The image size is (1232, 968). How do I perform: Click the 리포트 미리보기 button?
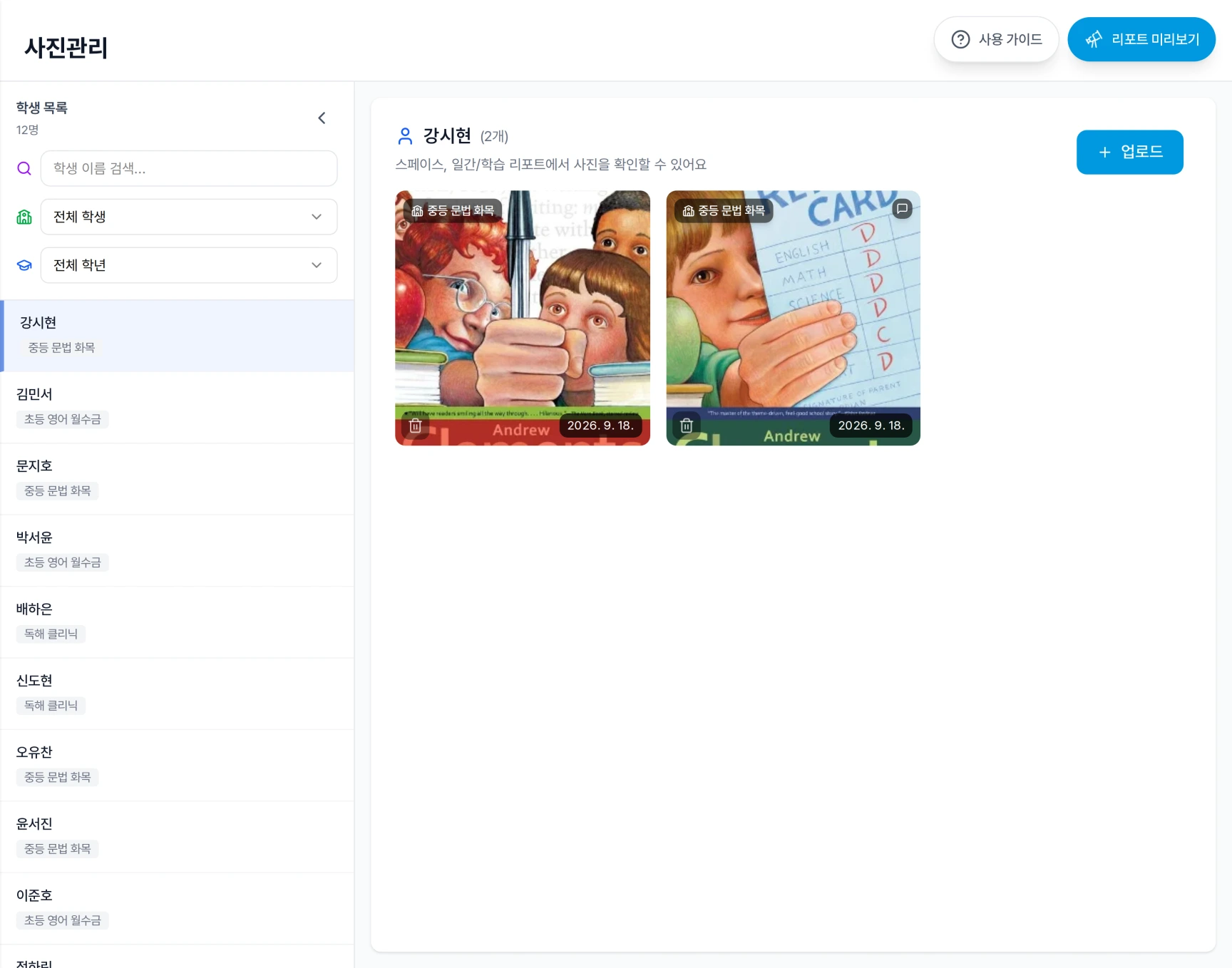point(1141,39)
